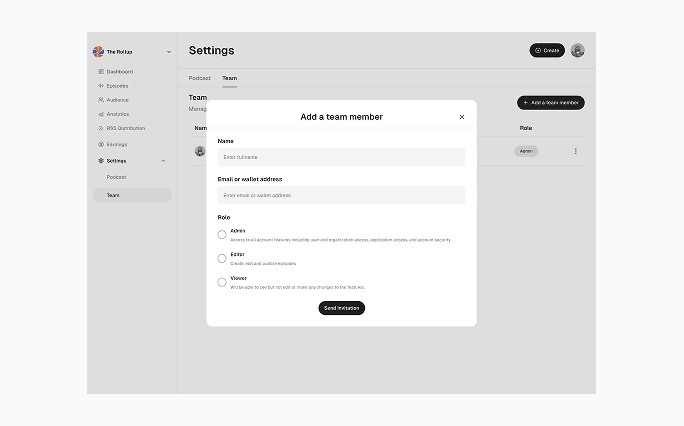This screenshot has height=426, width=684.
Task: Go to Episodes in sidebar
Action: [117, 86]
